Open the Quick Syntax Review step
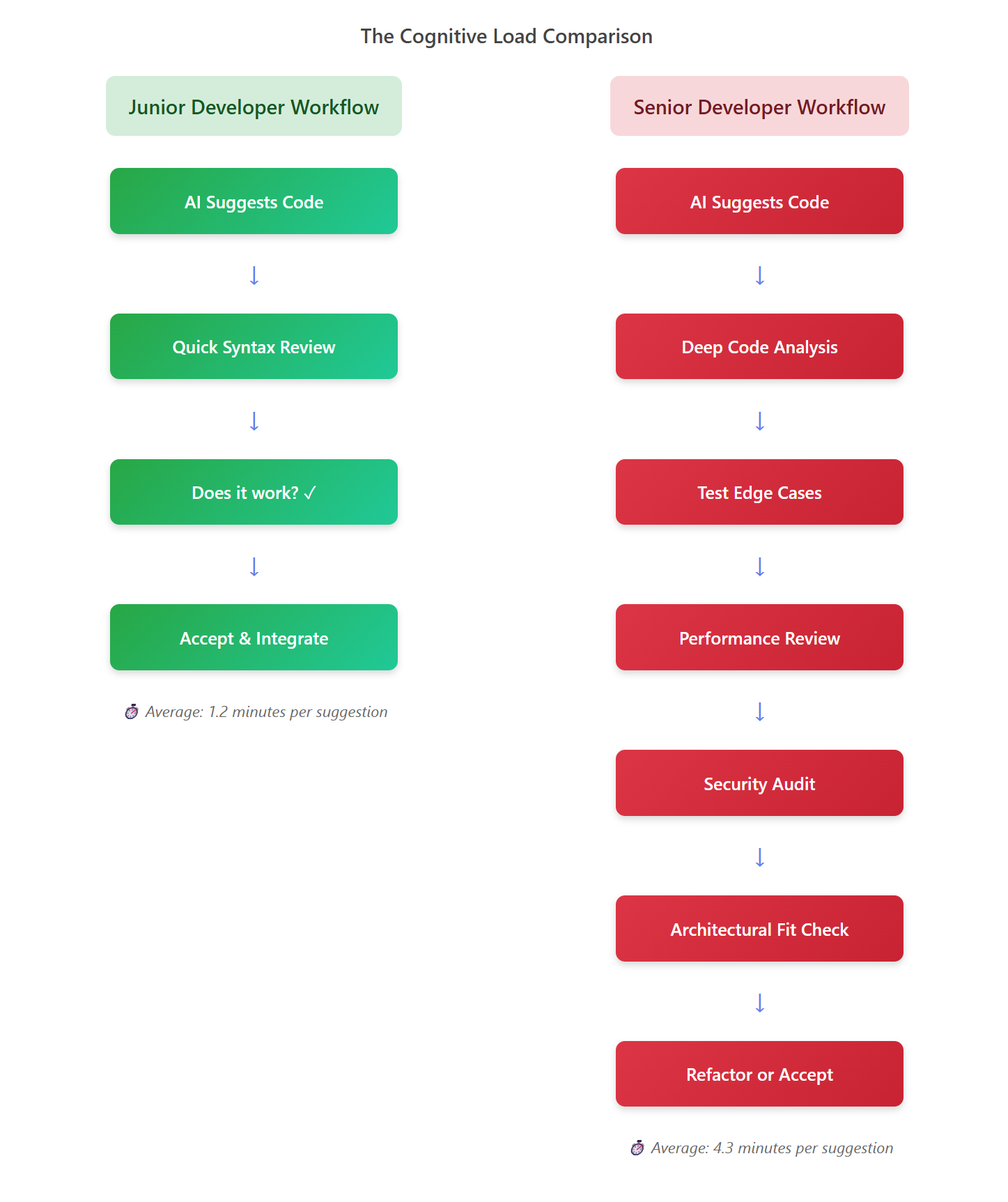The width and height of the screenshot is (1008, 1202). [x=254, y=347]
